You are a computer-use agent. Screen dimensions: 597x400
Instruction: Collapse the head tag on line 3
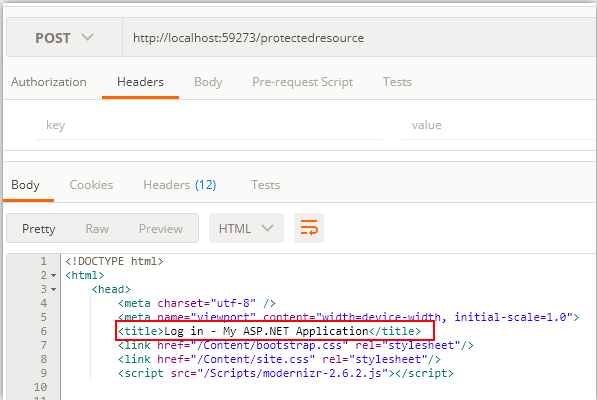53,289
